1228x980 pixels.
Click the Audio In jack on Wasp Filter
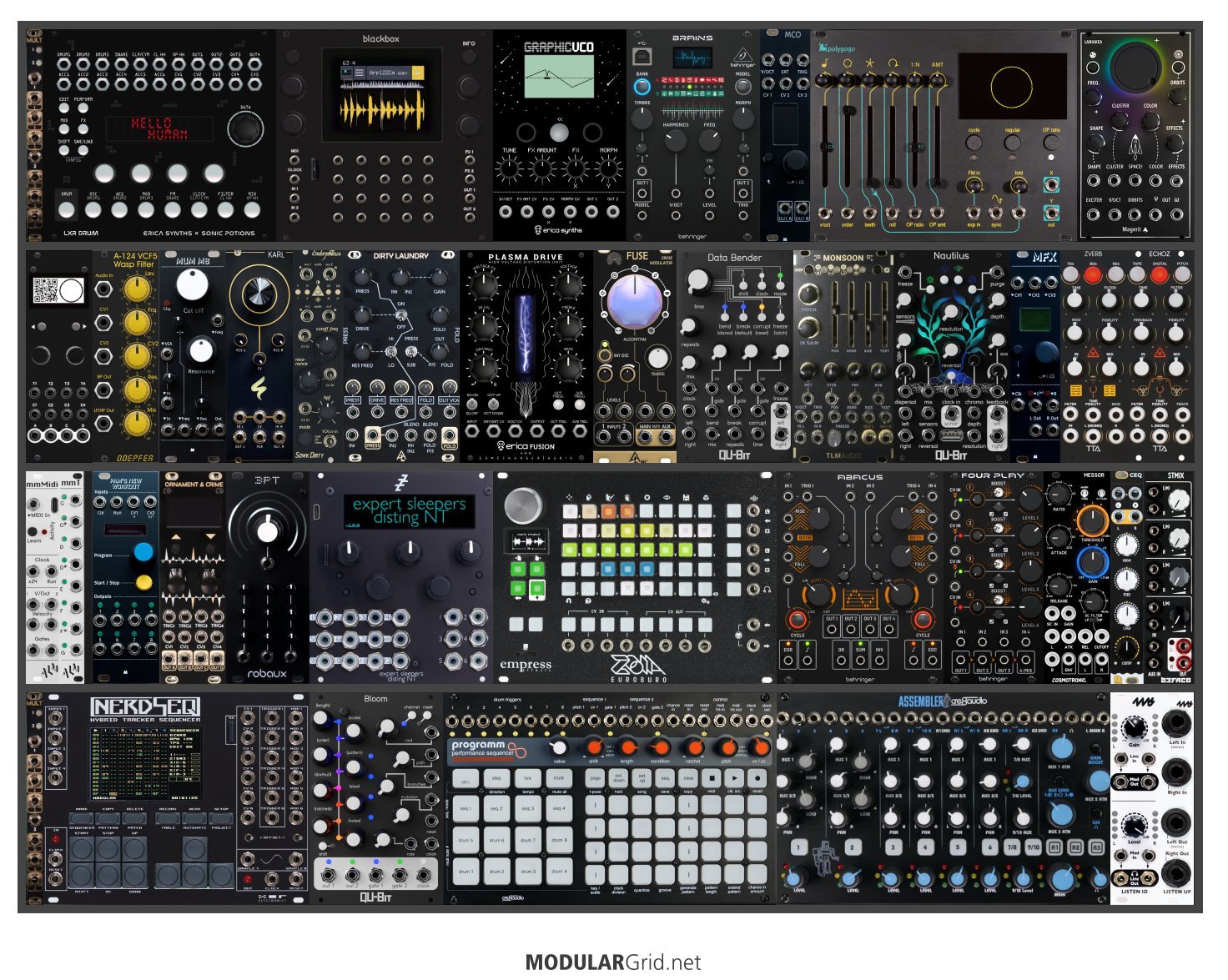pos(104,289)
